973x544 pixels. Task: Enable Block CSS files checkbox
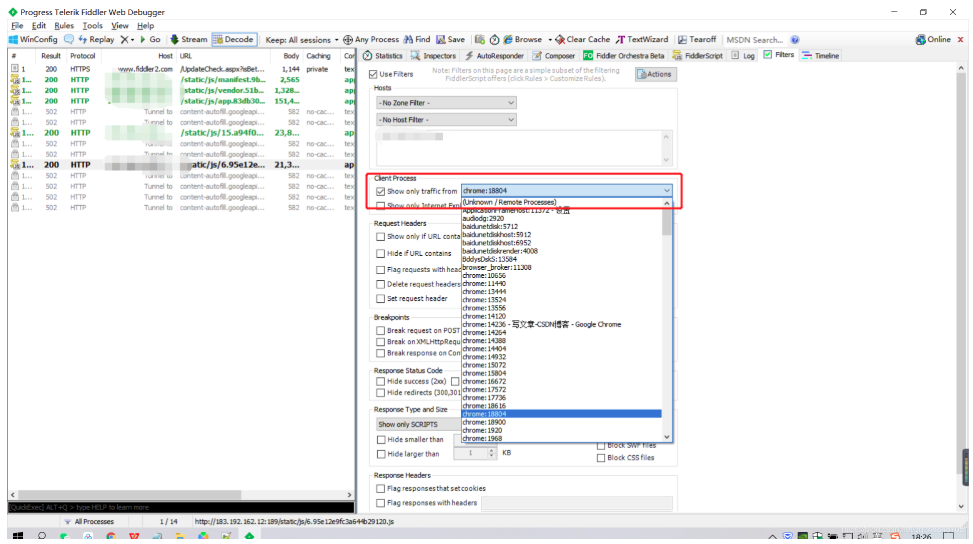tap(601, 458)
